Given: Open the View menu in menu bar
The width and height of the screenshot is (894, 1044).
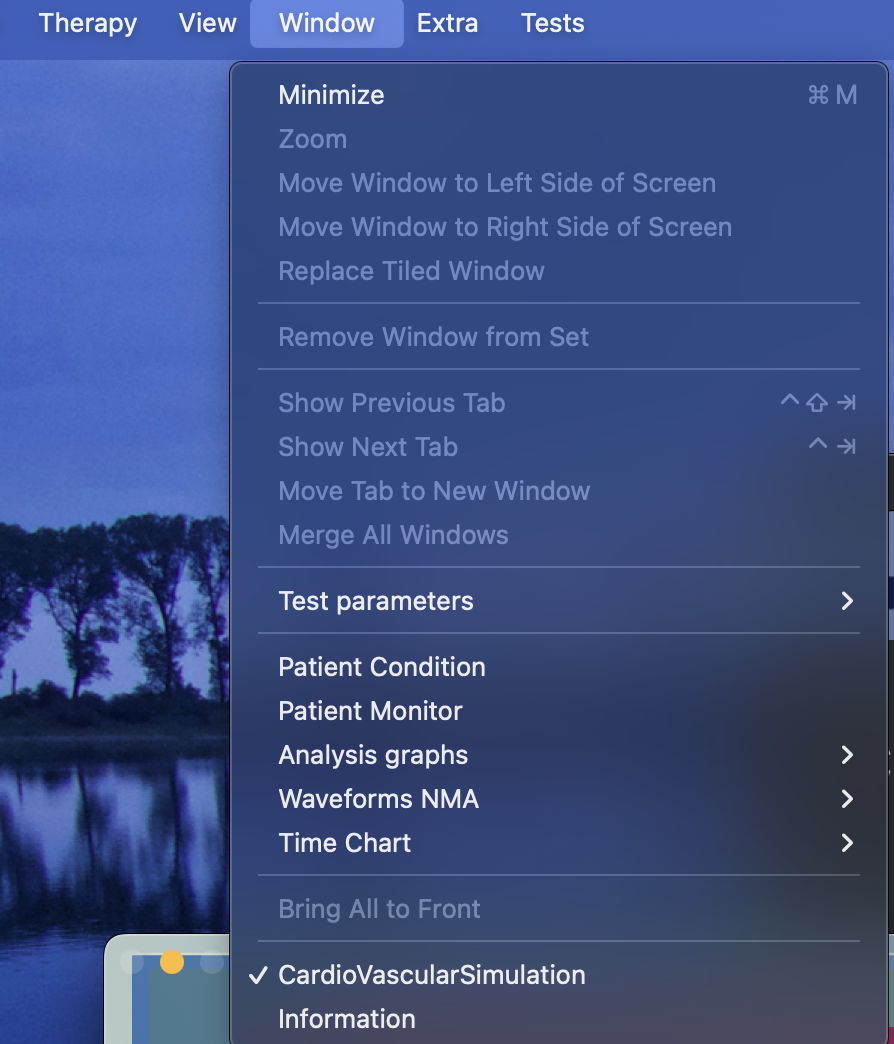Looking at the screenshot, I should point(207,23).
